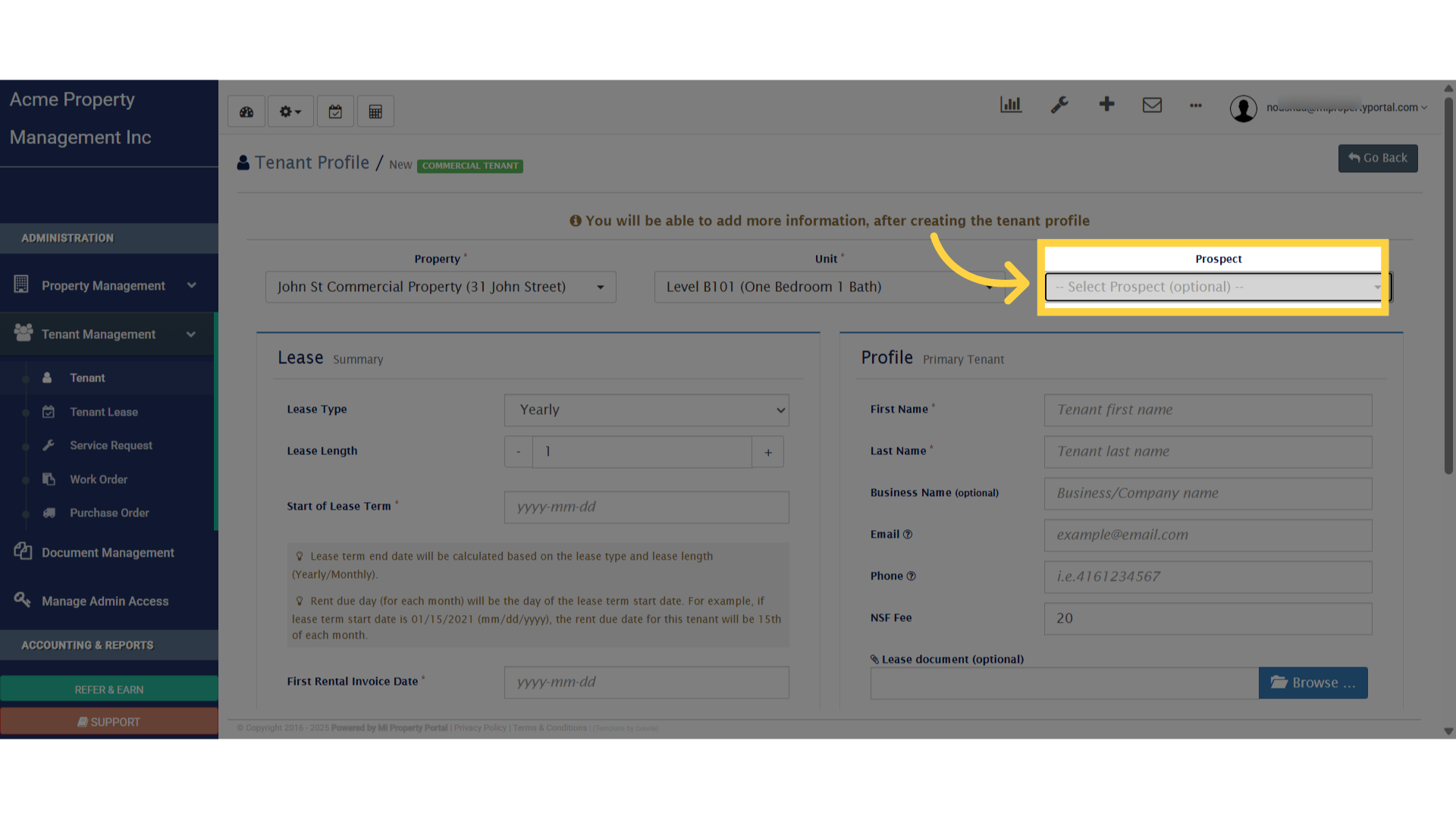Image resolution: width=1456 pixels, height=819 pixels.
Task: Click the Go Back button
Action: coord(1378,158)
